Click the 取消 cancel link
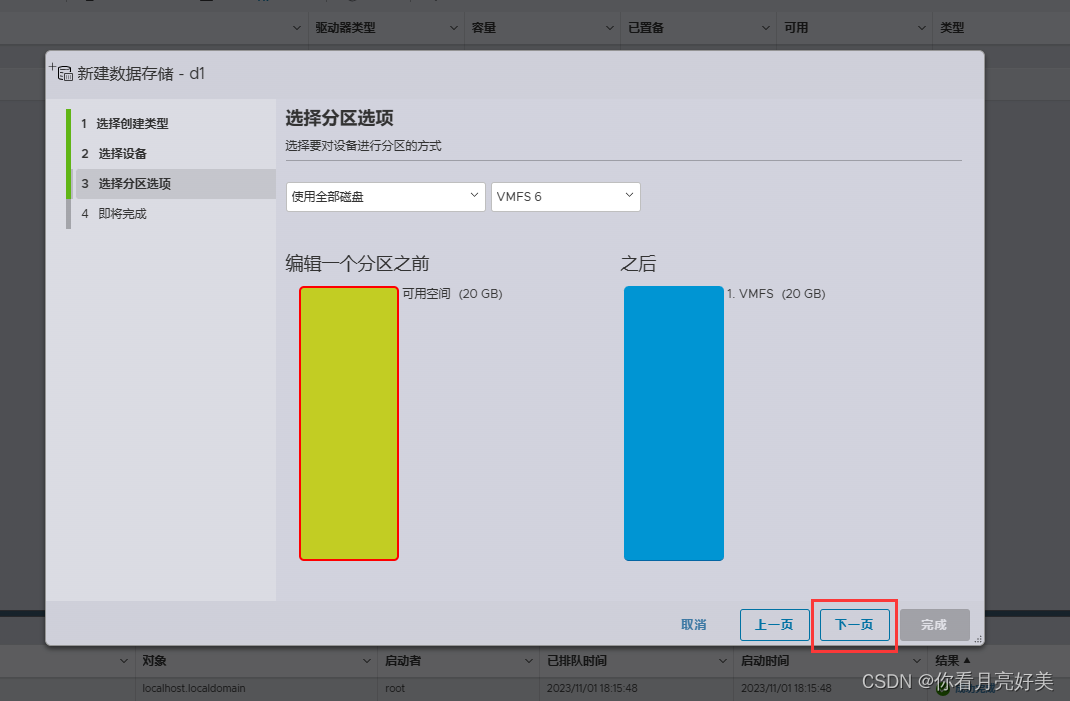 (693, 624)
